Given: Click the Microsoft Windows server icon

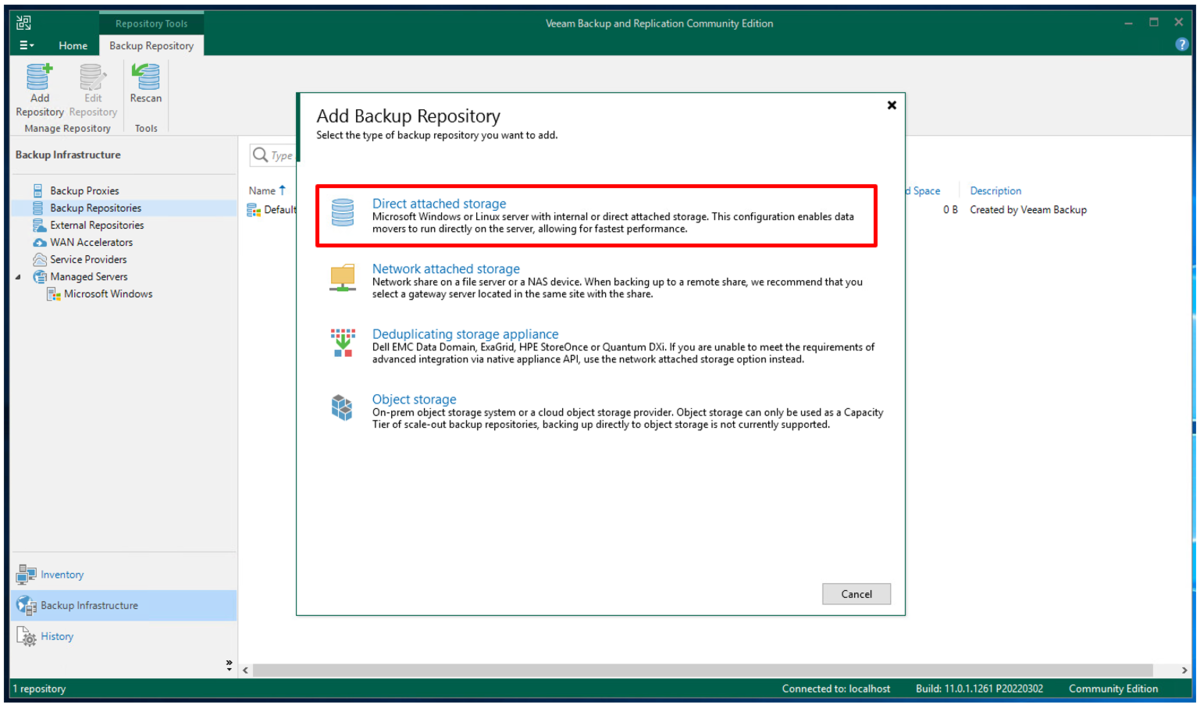Looking at the screenshot, I should [x=54, y=294].
